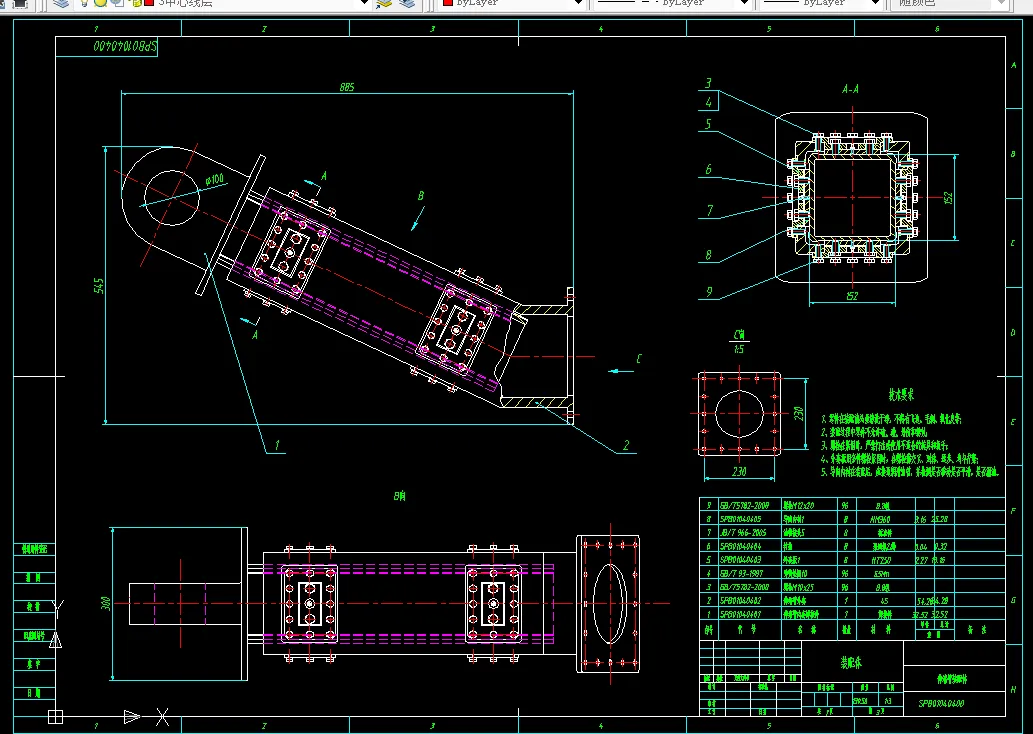This screenshot has width=1033, height=734.
Task: Select 65Mn material cell in parts list
Action: click(x=882, y=573)
